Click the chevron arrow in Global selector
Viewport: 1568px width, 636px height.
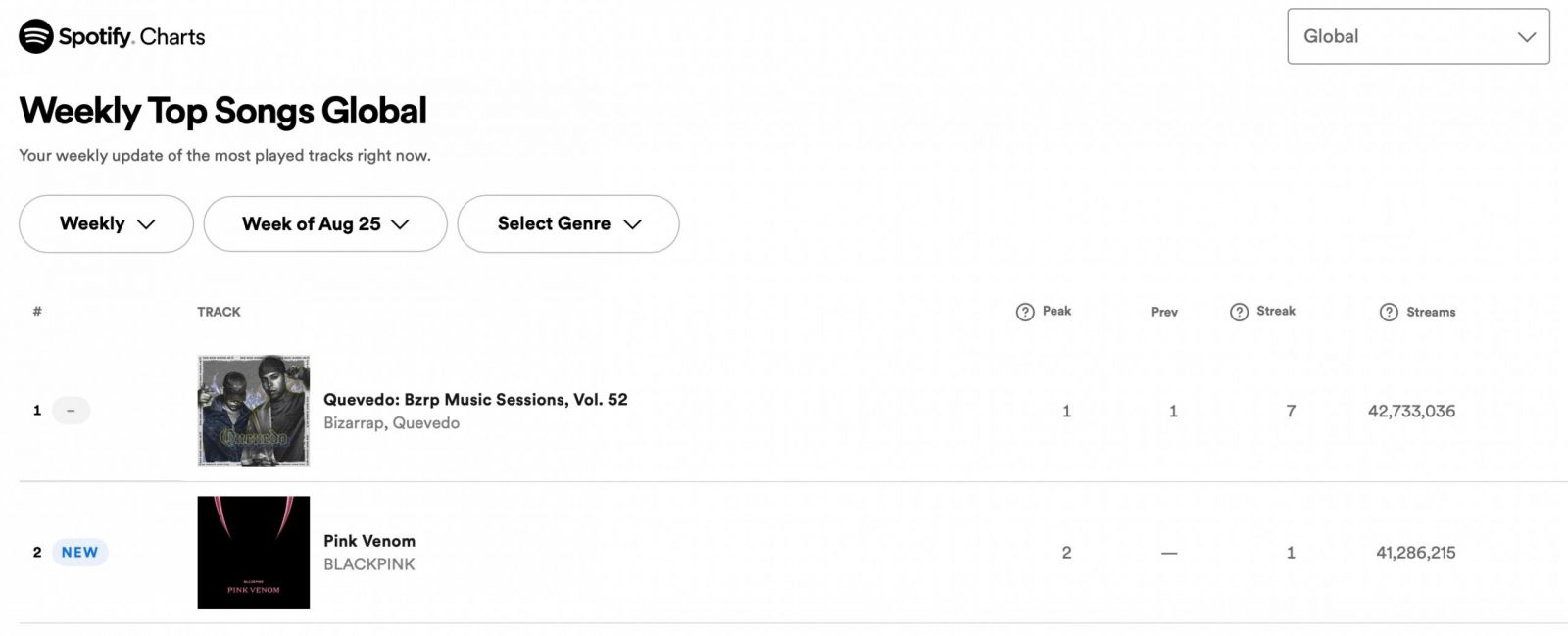coord(1526,37)
